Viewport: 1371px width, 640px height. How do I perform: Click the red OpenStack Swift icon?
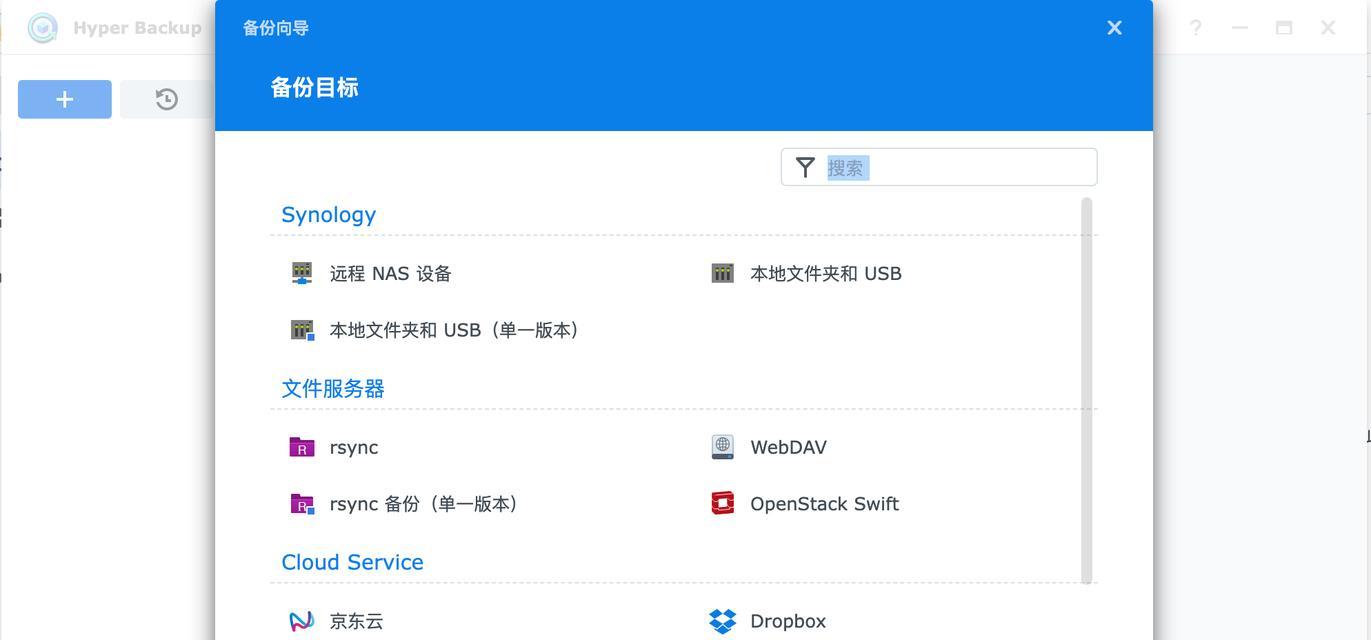(x=722, y=503)
